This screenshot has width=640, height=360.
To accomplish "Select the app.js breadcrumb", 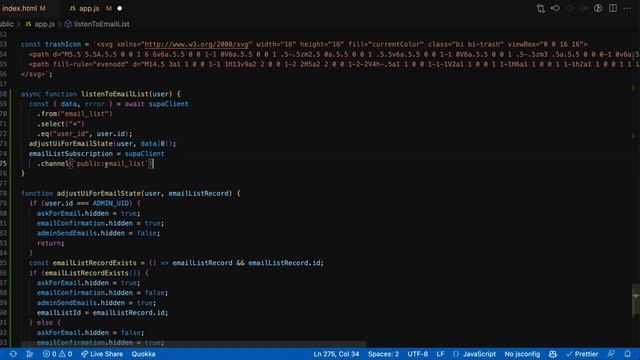I will coord(44,24).
